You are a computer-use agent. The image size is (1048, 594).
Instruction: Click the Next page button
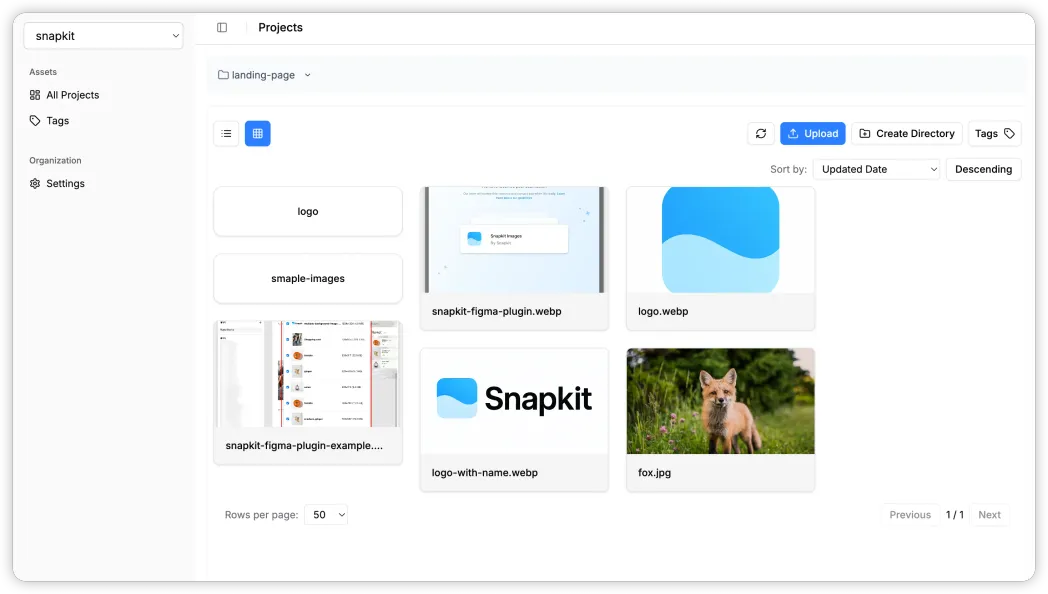(x=989, y=514)
